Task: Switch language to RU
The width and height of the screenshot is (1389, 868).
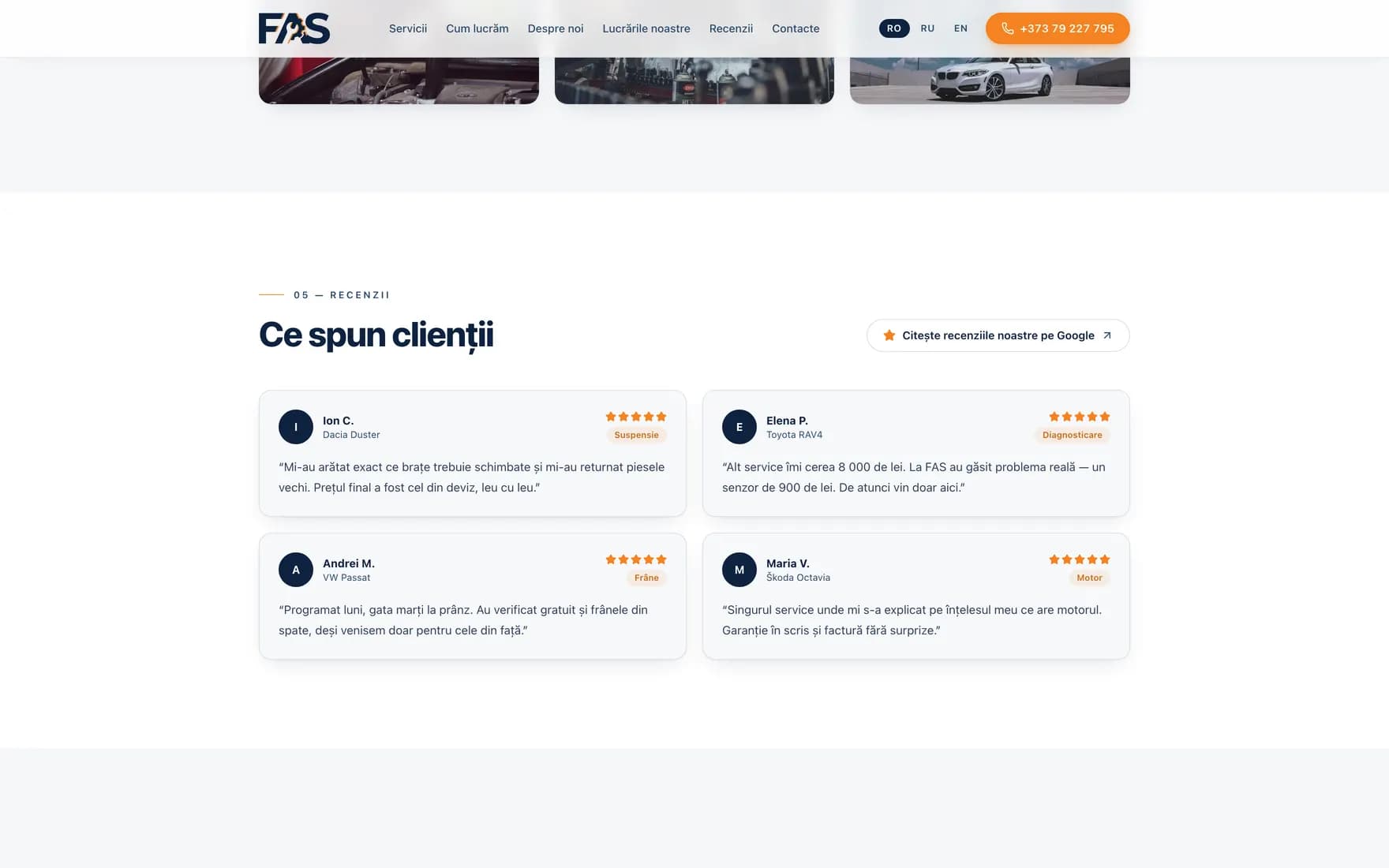Action: [x=927, y=28]
